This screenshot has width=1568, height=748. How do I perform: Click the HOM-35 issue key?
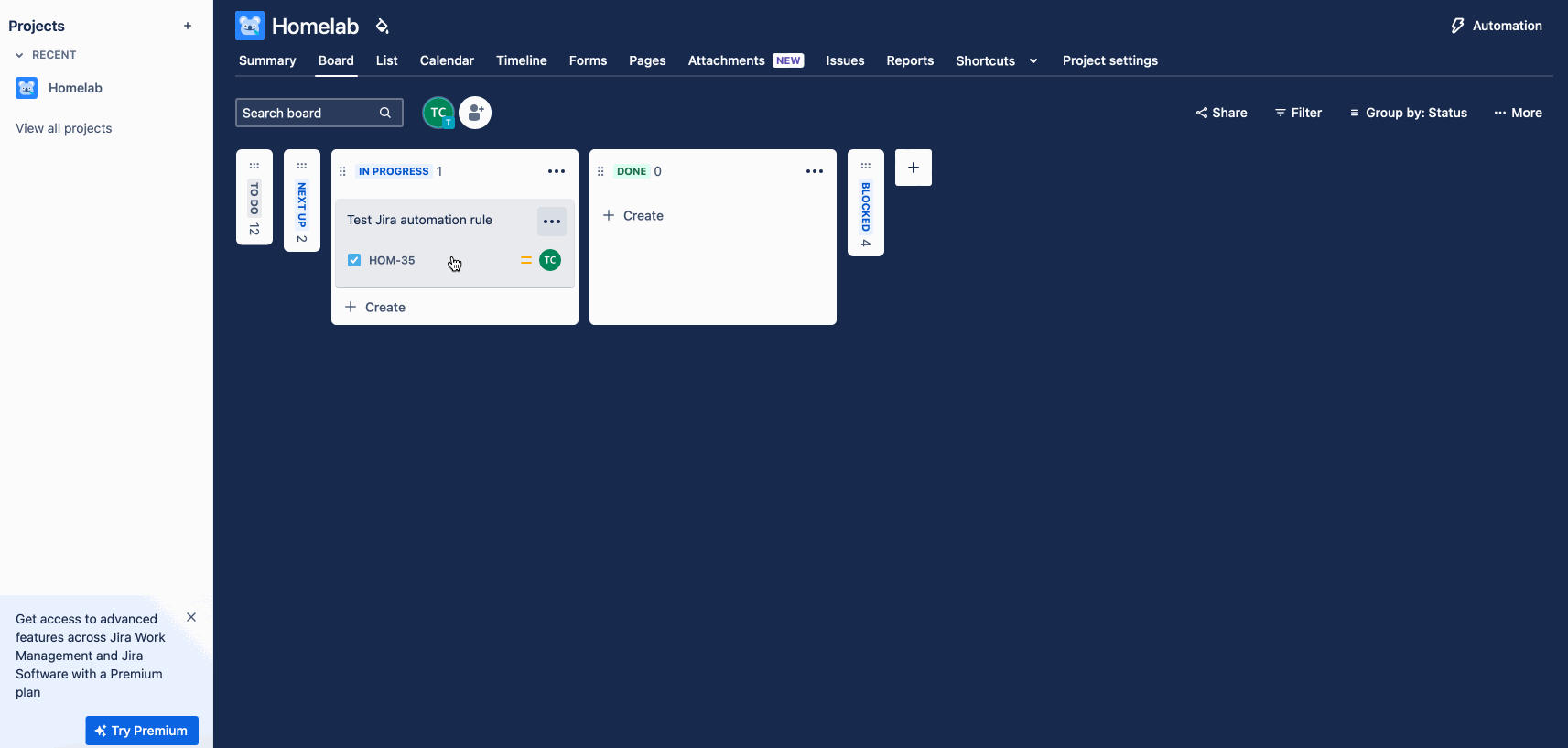point(392,260)
